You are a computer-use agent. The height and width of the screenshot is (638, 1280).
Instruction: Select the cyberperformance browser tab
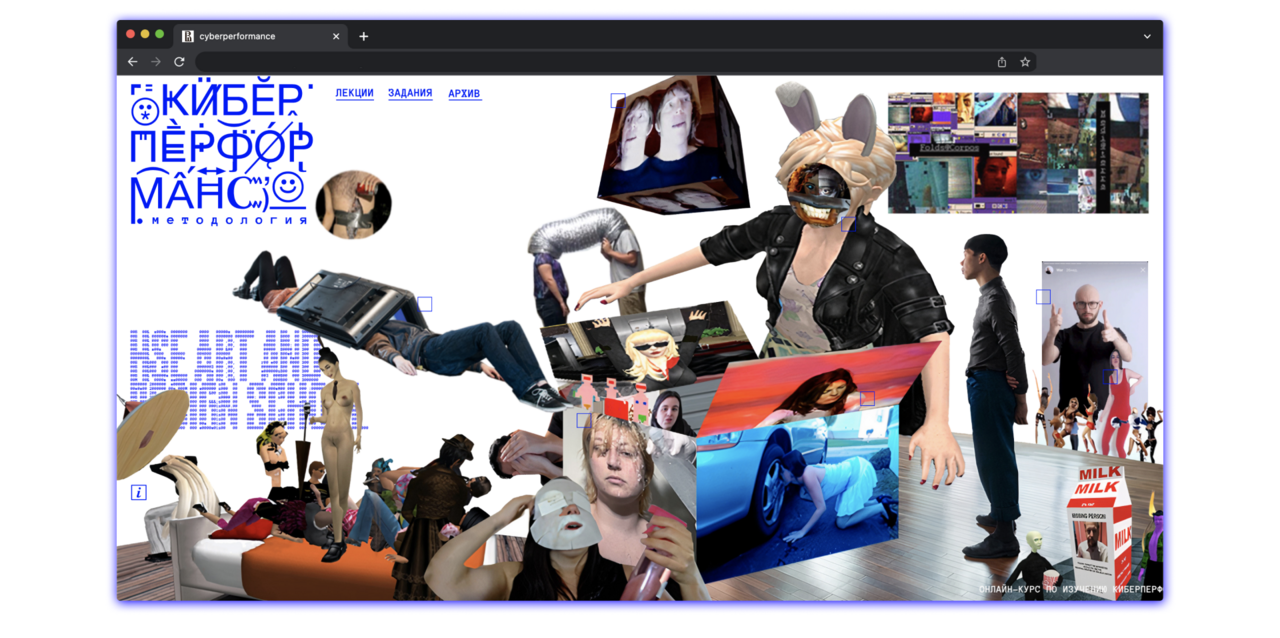pos(261,36)
